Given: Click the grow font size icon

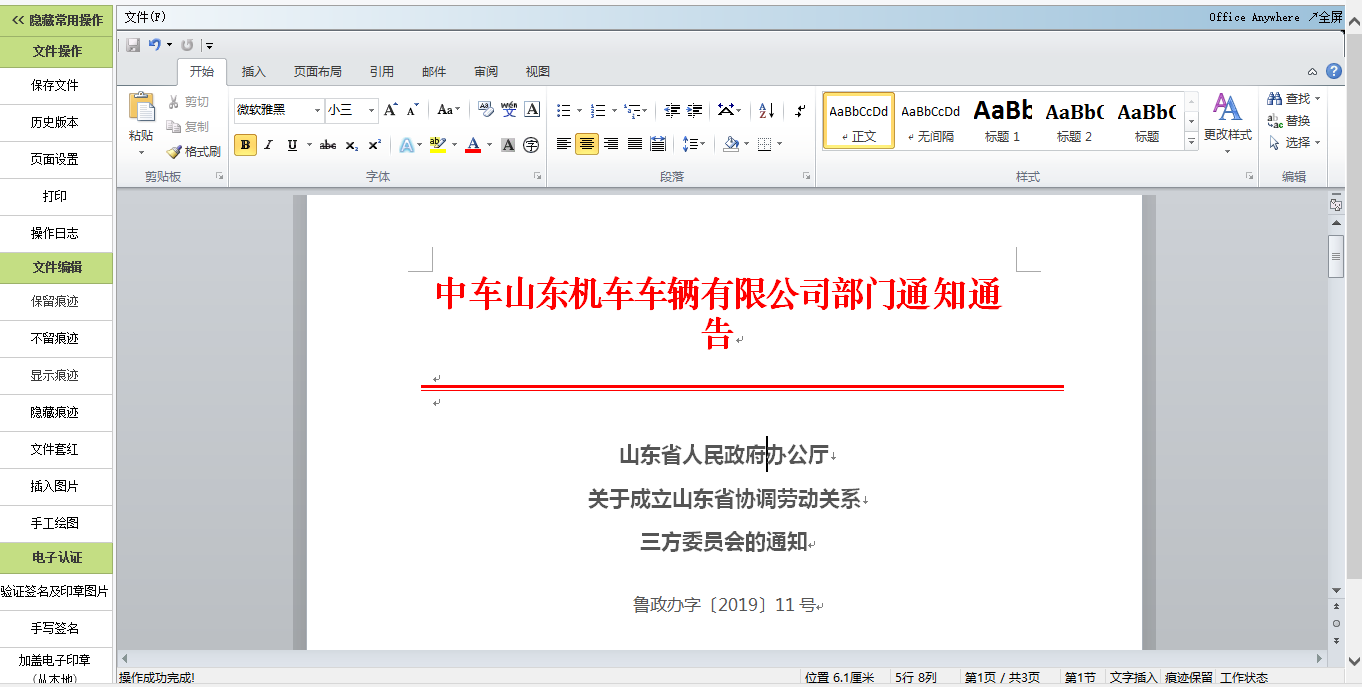Looking at the screenshot, I should [x=391, y=110].
